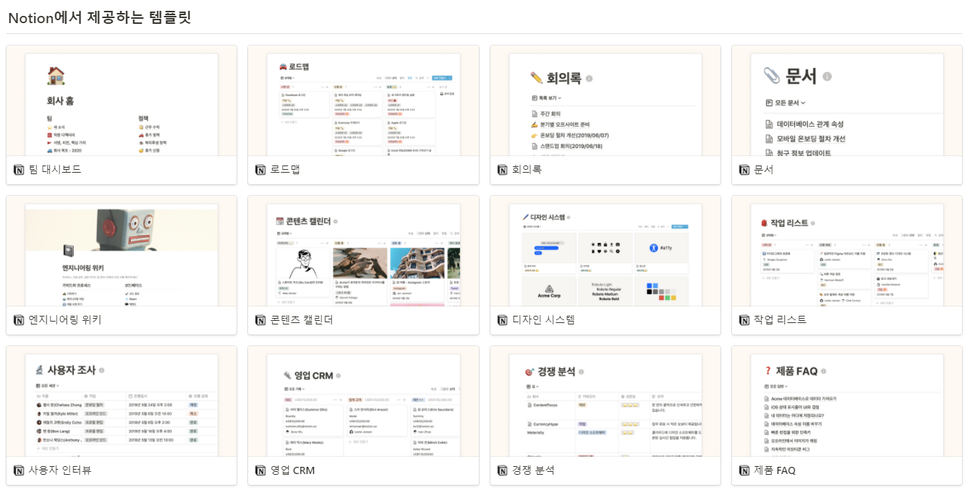
Task: Expand the 모든 문서 view dropdown
Action: coord(786,103)
